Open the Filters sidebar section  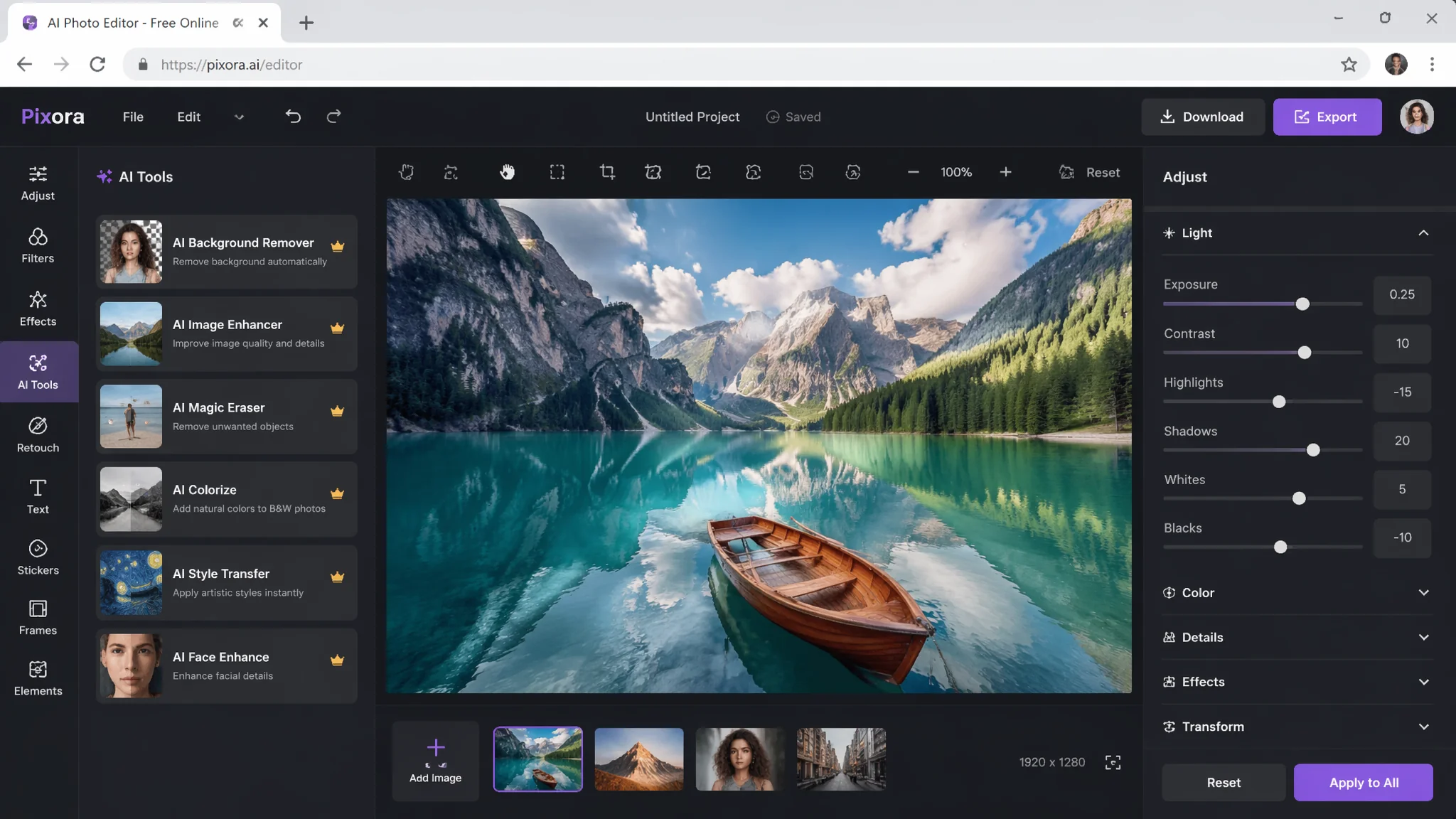pos(38,245)
